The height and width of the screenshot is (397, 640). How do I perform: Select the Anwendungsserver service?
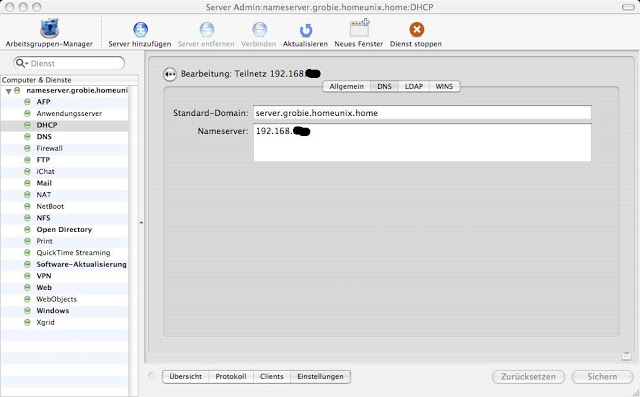(69, 113)
